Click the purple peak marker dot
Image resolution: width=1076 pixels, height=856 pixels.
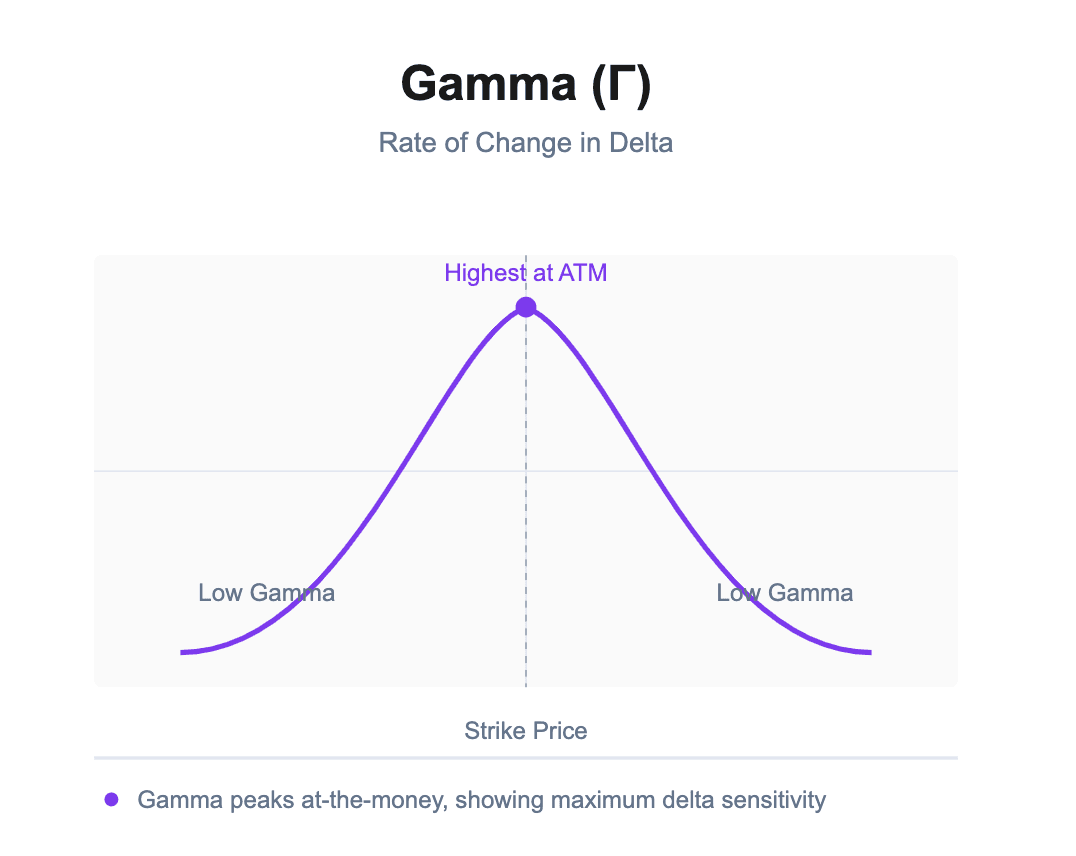[x=526, y=307]
